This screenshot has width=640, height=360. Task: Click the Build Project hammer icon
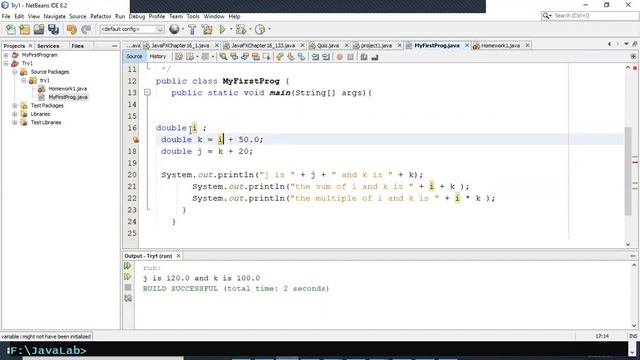coord(192,29)
